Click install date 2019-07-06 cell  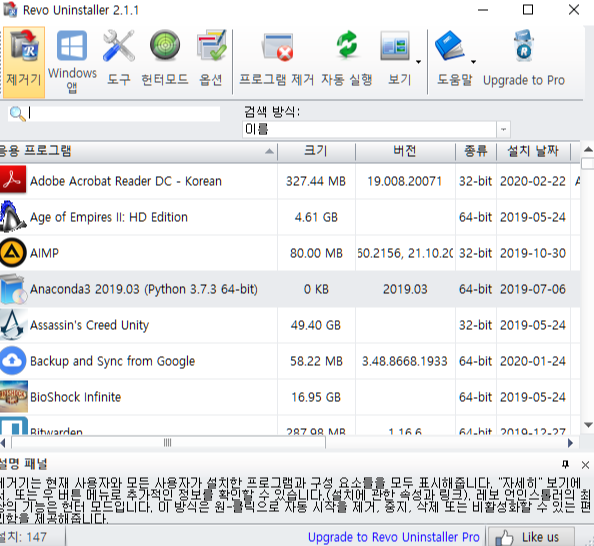[x=533, y=289]
